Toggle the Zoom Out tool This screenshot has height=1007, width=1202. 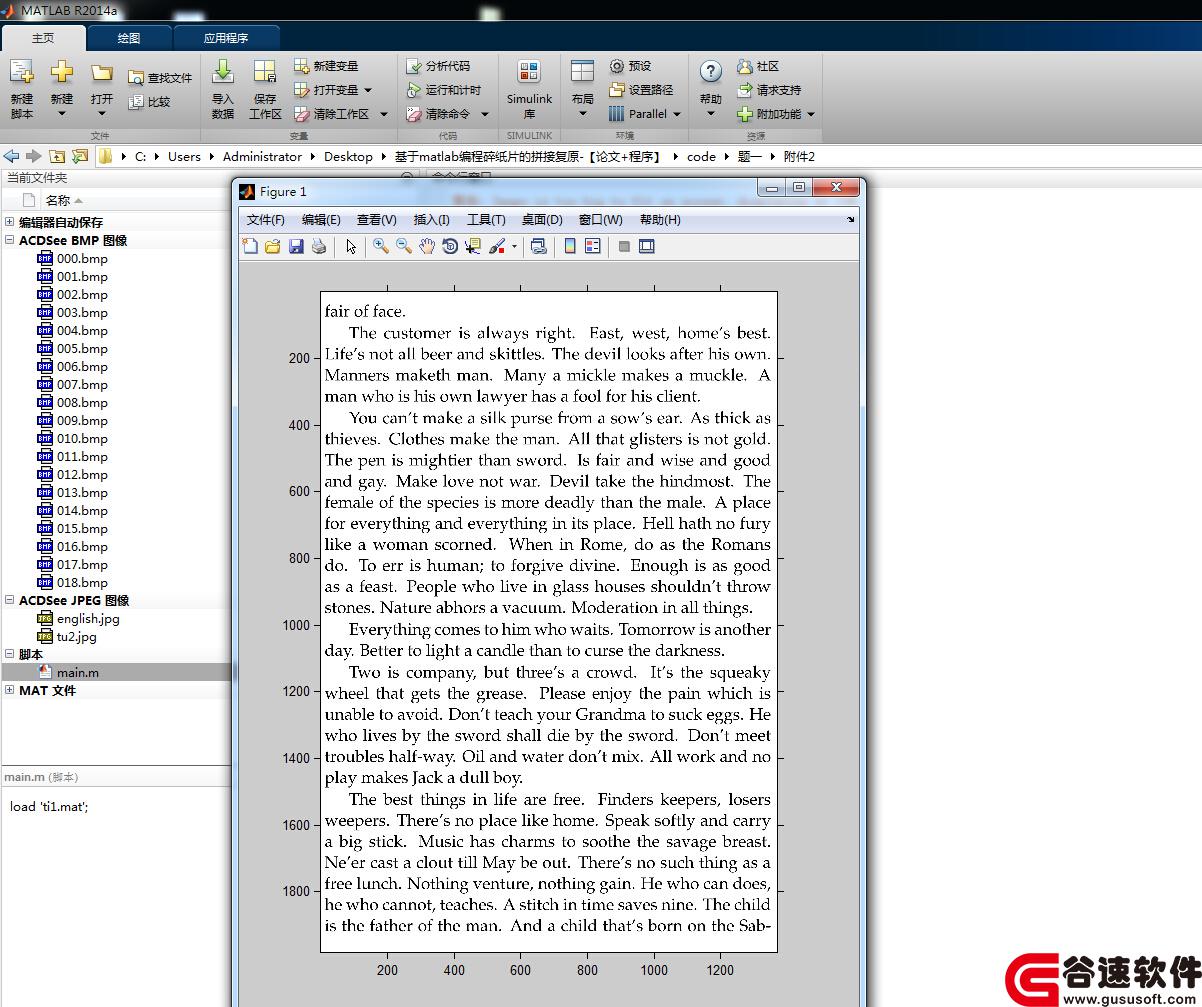(x=404, y=246)
